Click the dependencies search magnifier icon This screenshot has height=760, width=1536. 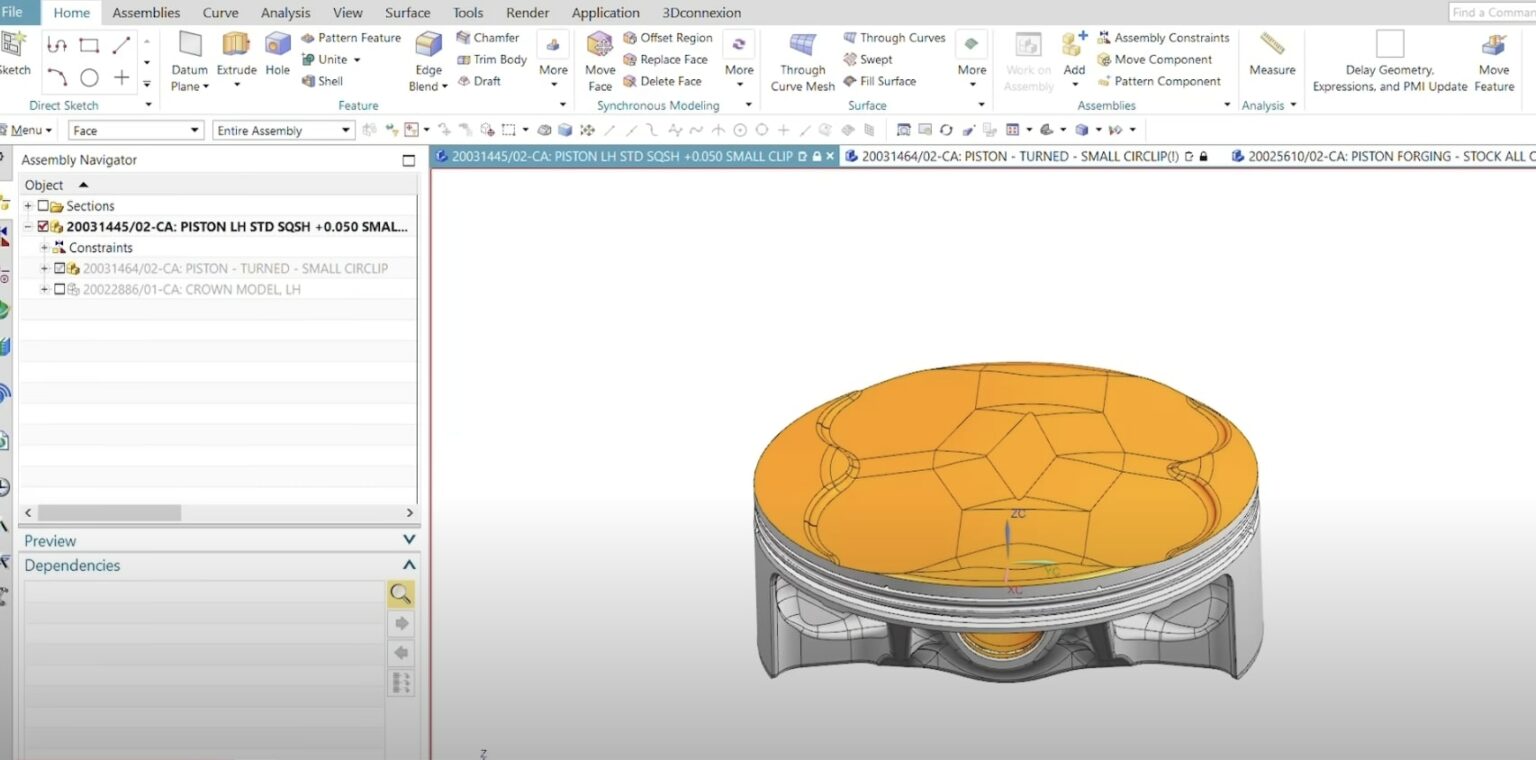pyautogui.click(x=401, y=594)
